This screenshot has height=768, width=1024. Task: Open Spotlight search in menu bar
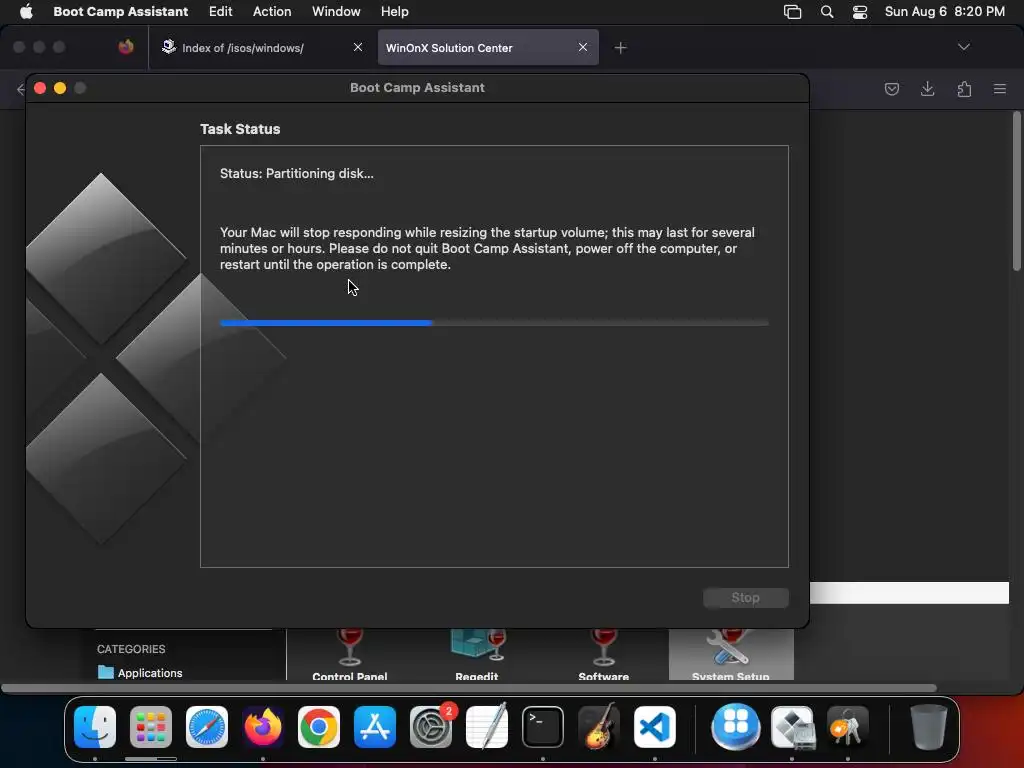pyautogui.click(x=827, y=12)
